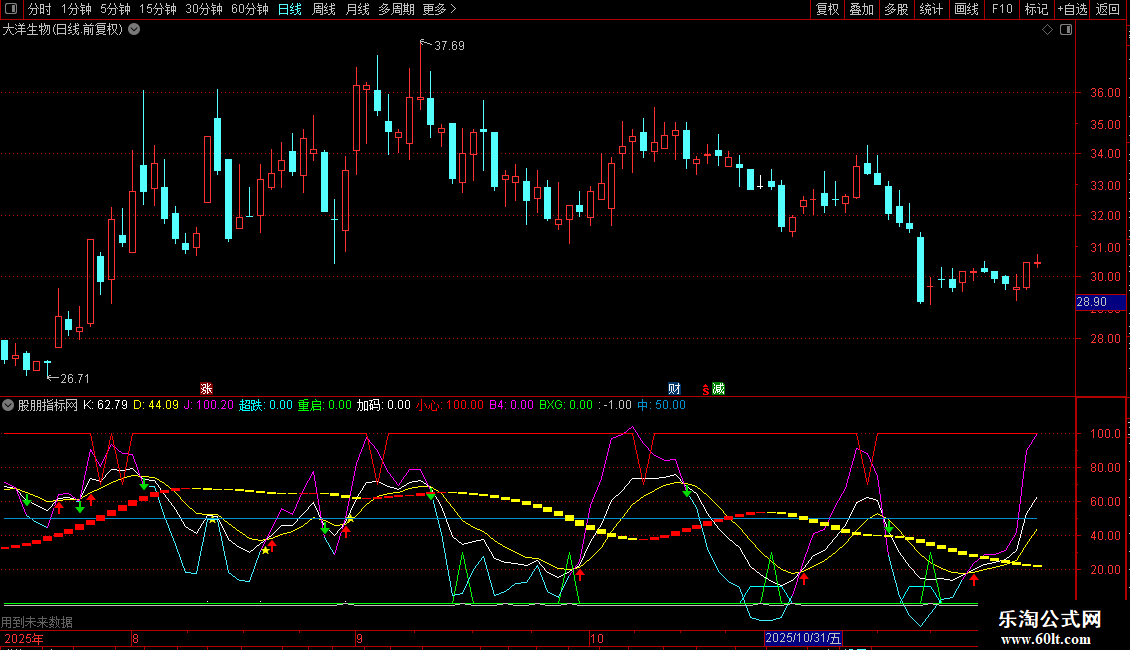Click the red 涨 marker icon
The image size is (1130, 650).
(x=206, y=389)
